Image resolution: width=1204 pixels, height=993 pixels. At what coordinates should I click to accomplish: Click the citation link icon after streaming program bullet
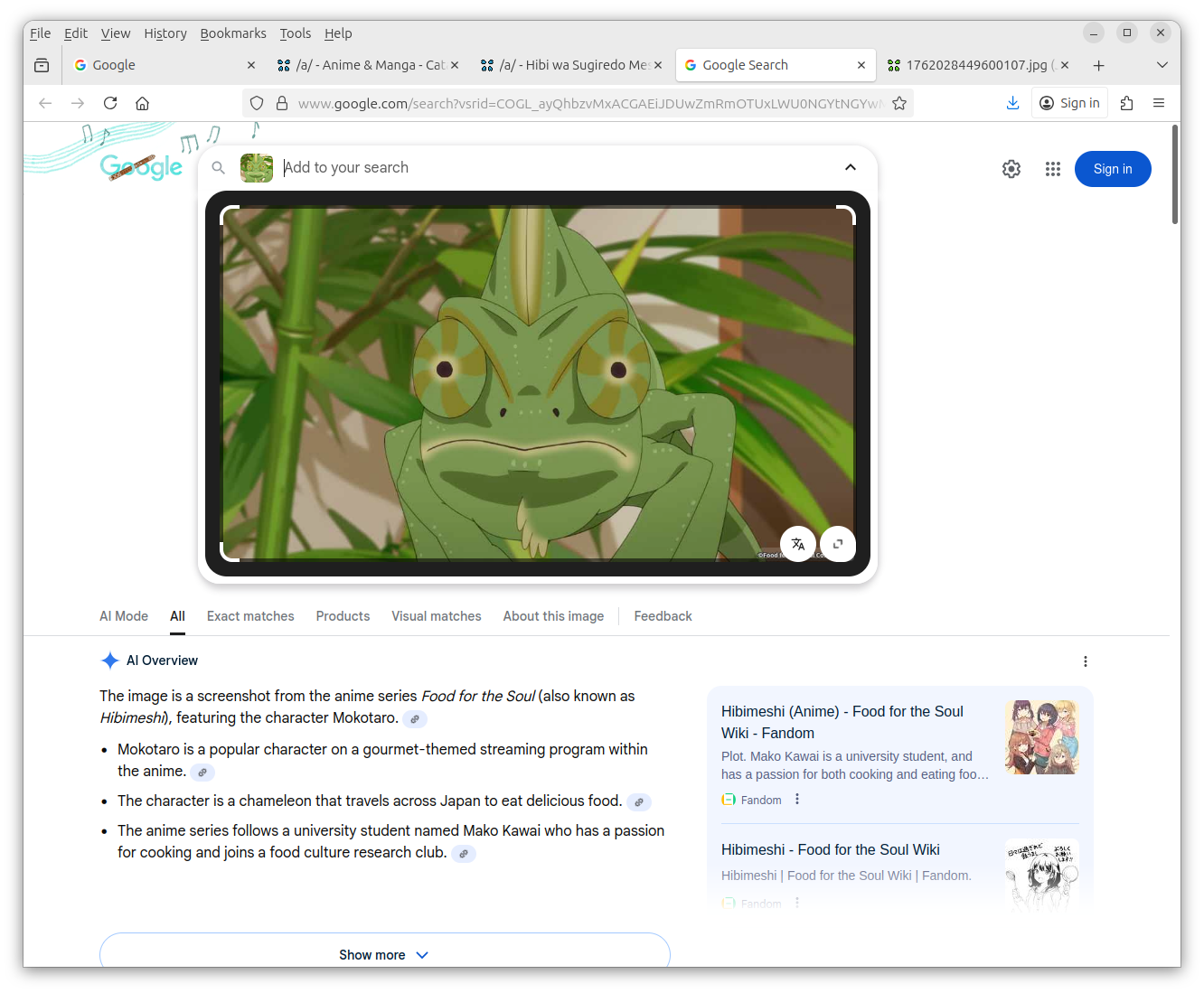pyautogui.click(x=202, y=773)
